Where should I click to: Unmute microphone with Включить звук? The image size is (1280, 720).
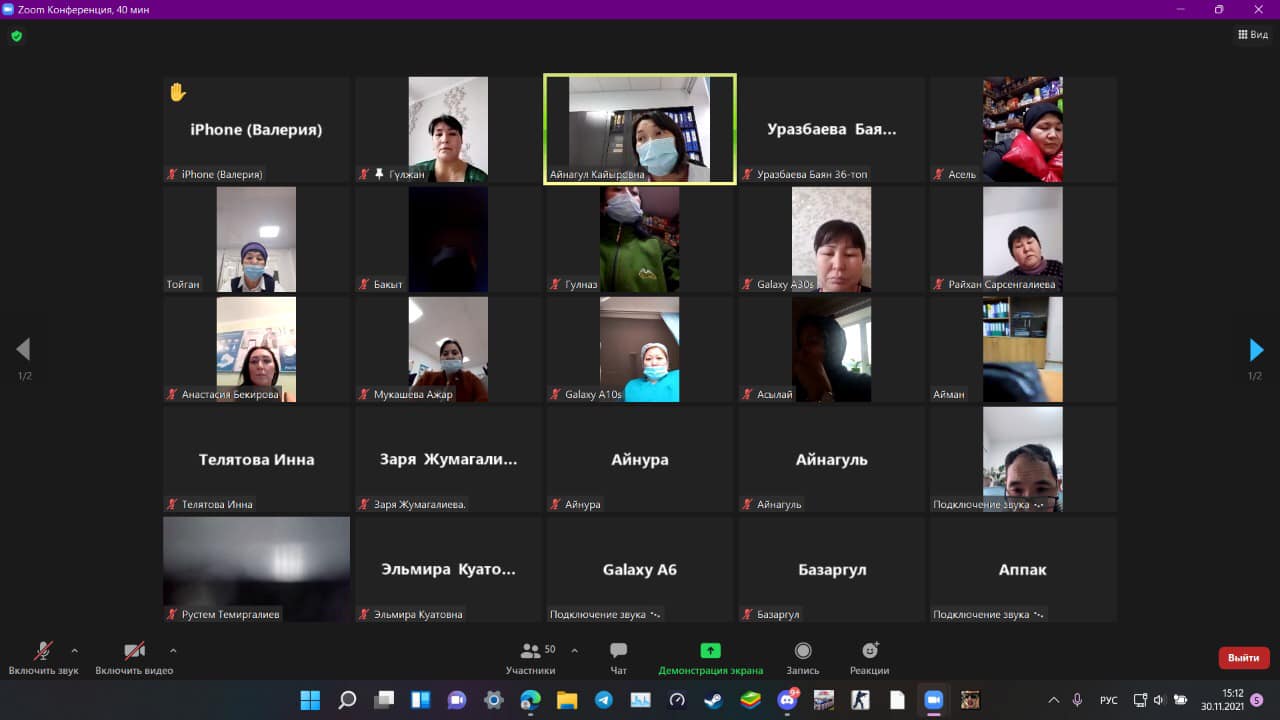point(43,657)
